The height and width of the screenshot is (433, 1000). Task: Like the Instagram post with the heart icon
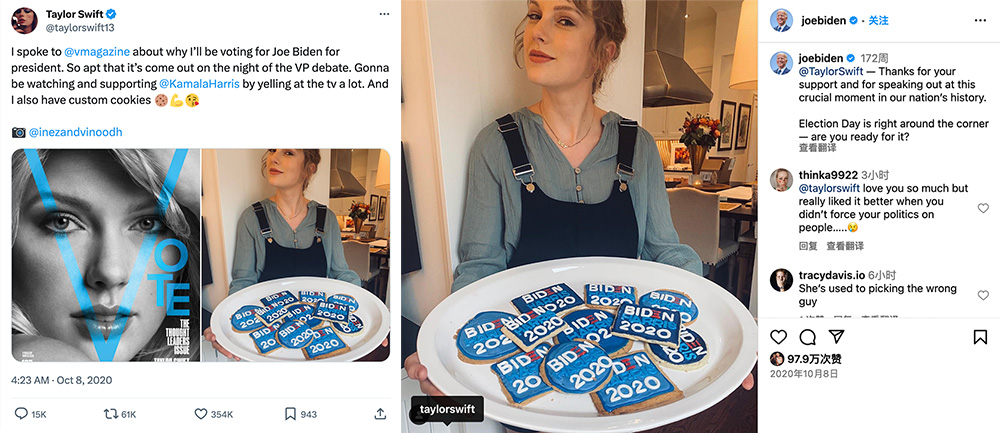click(780, 337)
